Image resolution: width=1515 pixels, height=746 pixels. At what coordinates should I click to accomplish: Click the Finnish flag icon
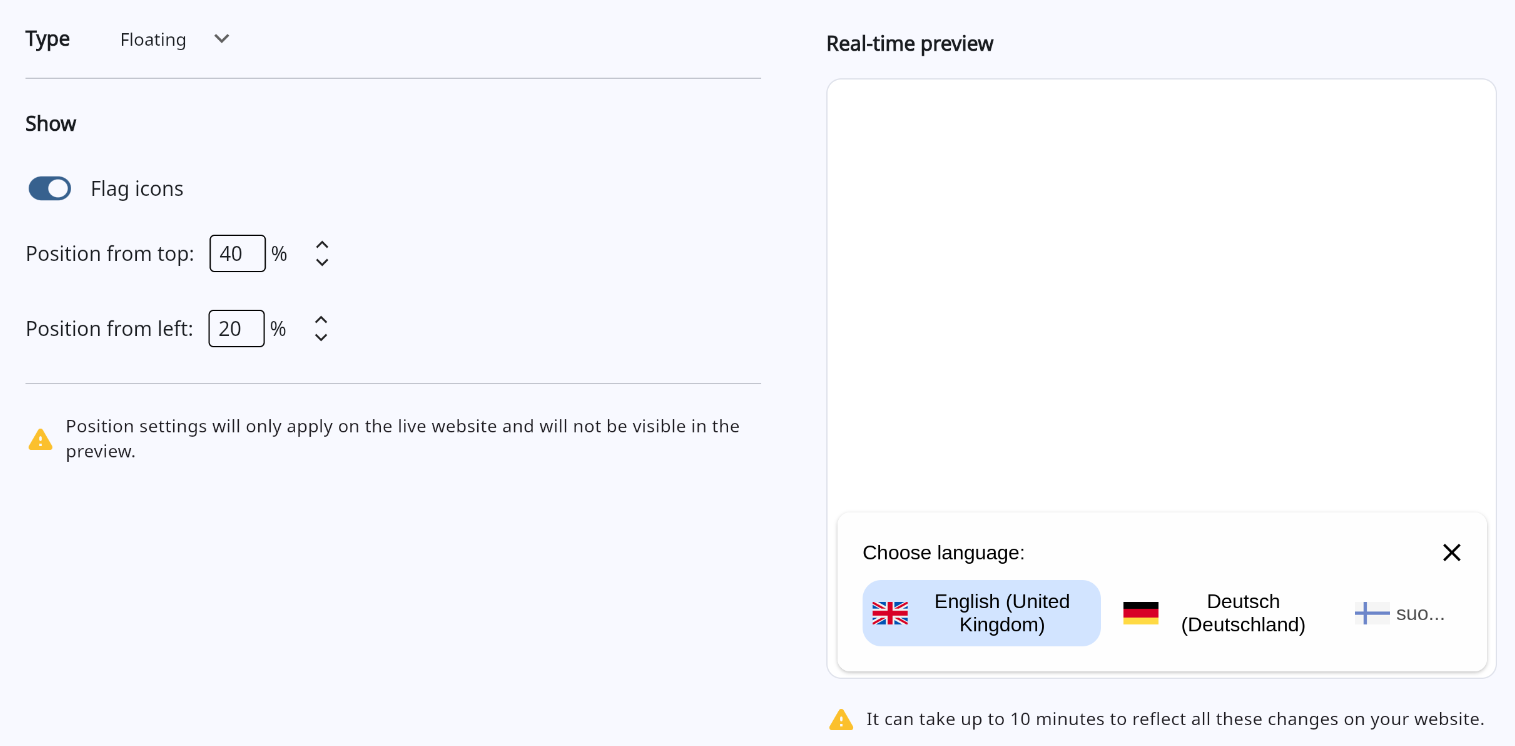tap(1372, 613)
